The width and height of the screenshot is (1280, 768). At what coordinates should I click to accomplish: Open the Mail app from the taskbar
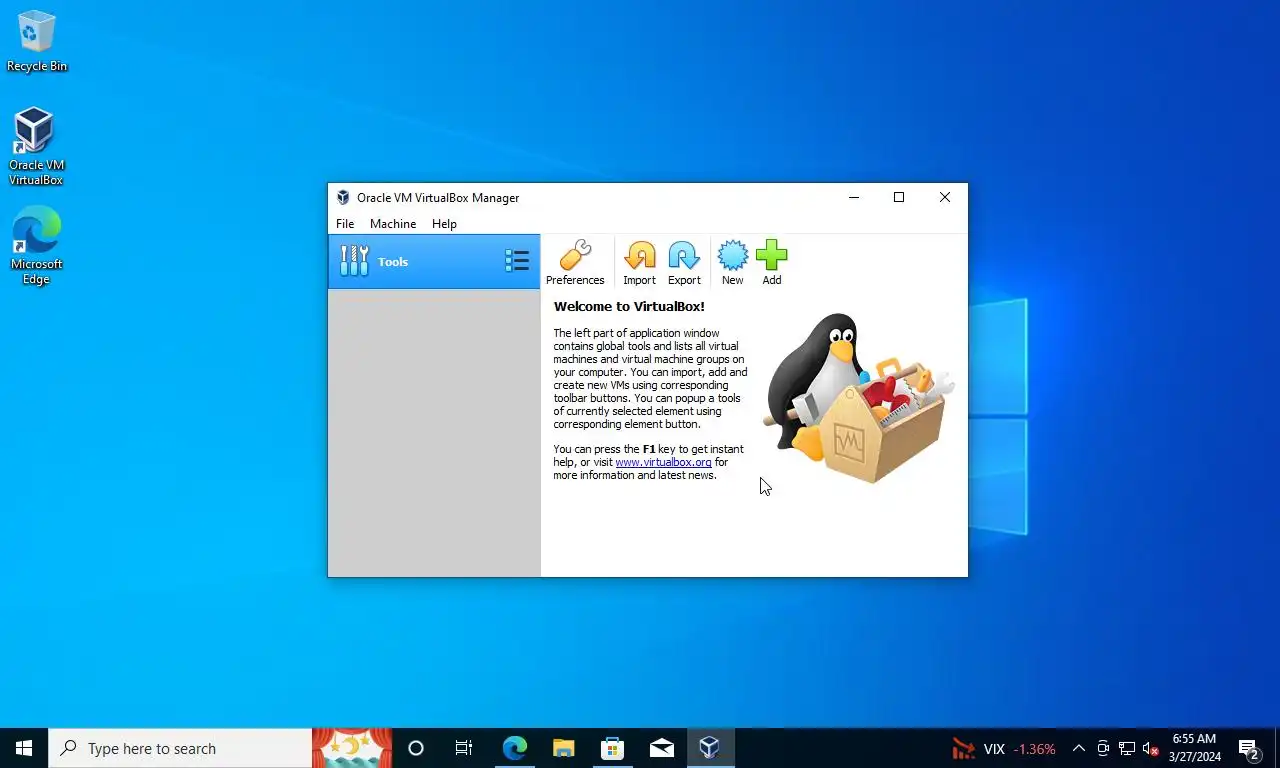coord(661,748)
